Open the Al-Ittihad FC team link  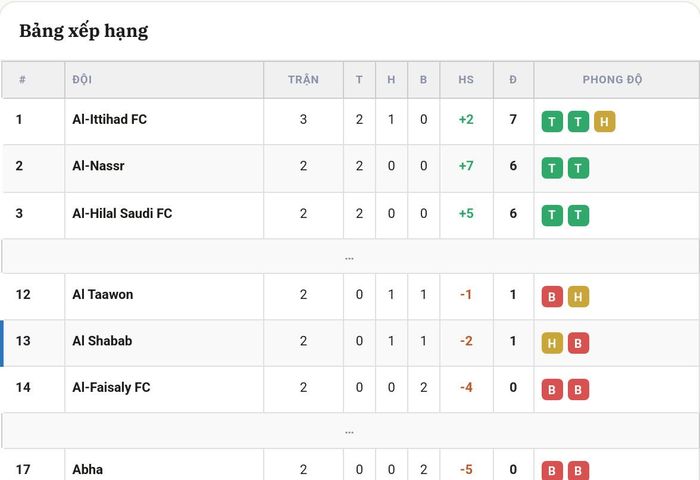[109, 119]
